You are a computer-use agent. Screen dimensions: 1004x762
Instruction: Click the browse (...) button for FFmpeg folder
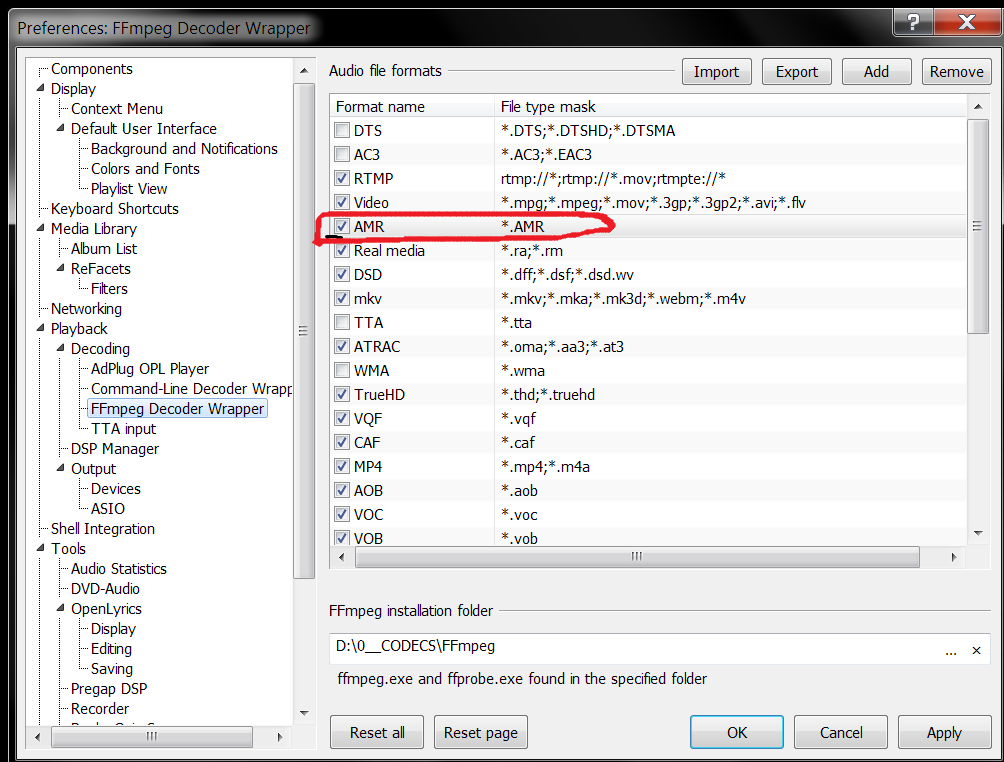(x=951, y=649)
